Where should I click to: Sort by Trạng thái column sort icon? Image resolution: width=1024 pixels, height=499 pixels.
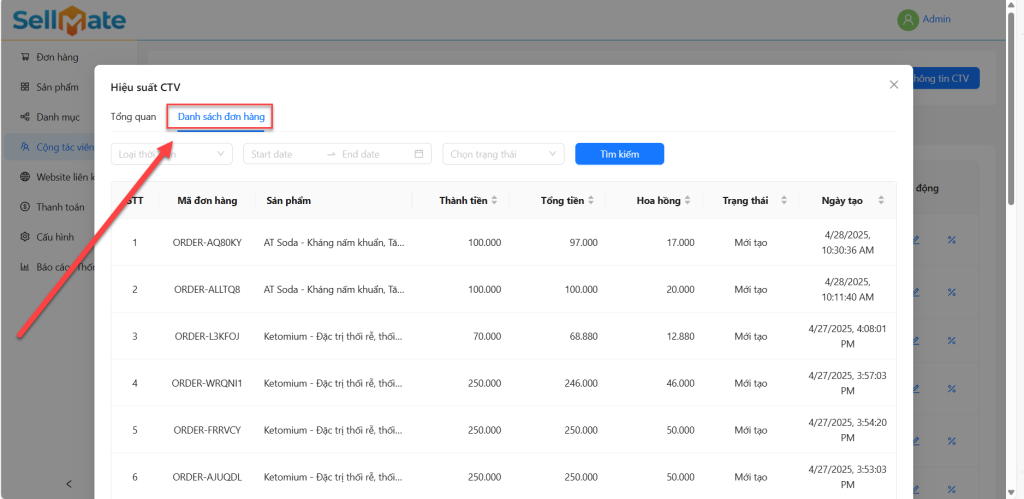pos(784,201)
